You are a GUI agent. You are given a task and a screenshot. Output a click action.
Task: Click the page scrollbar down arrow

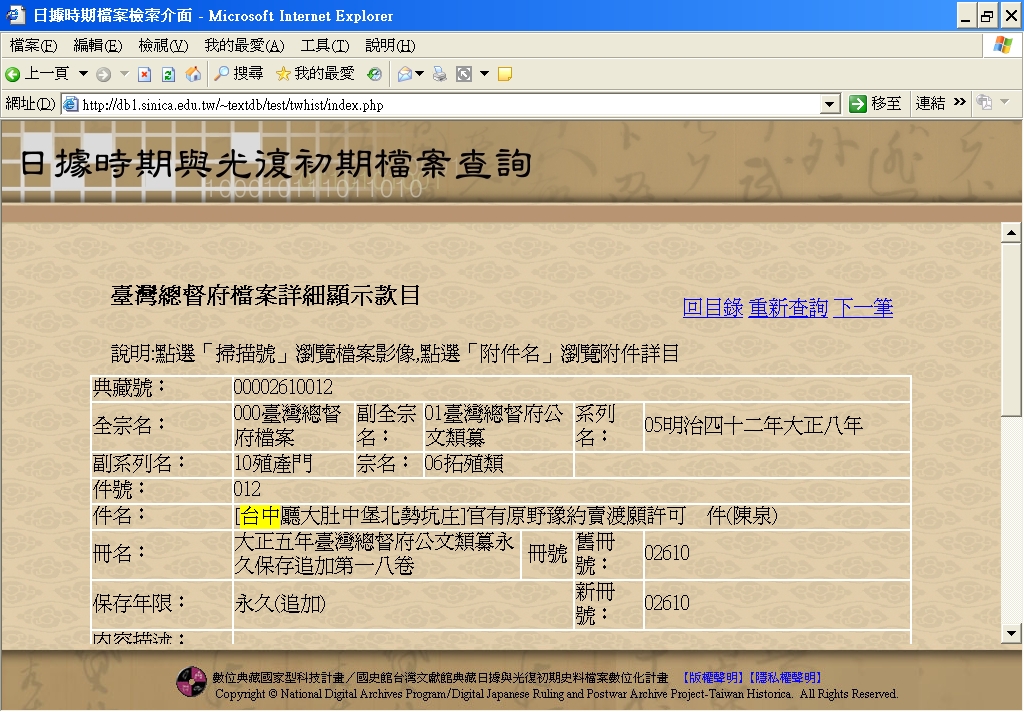click(1011, 633)
